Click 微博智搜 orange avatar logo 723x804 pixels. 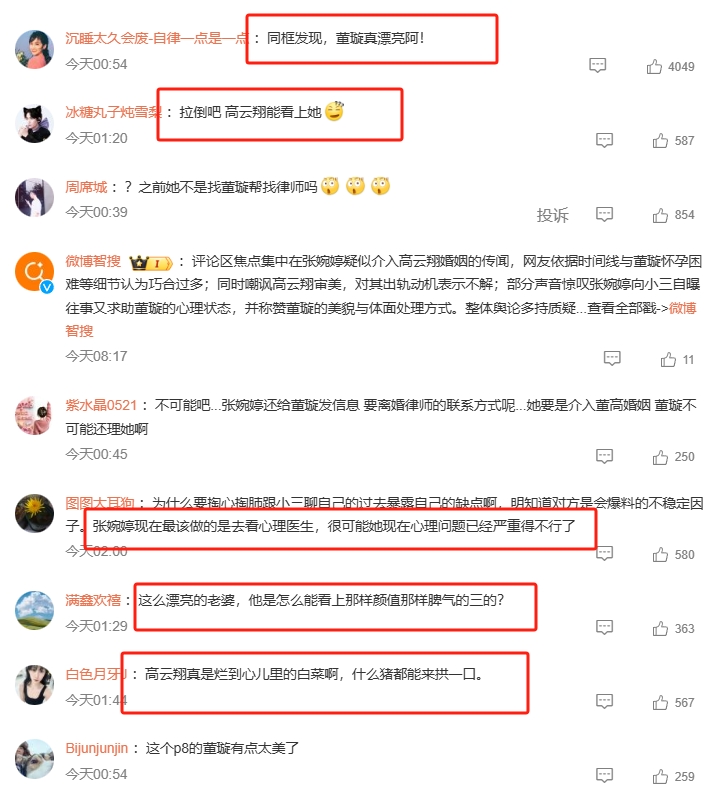(x=34, y=272)
